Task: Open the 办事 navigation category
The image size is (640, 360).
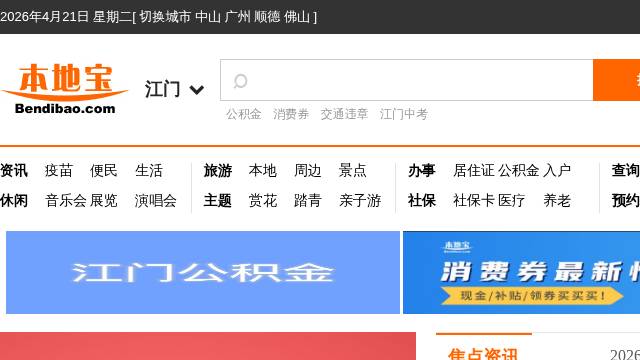Action: coord(422,170)
